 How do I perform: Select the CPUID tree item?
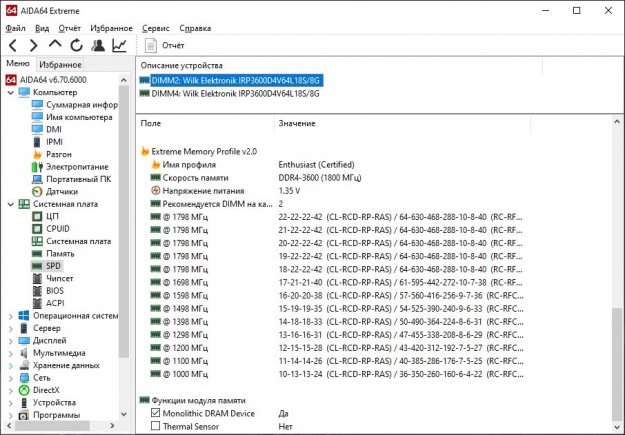point(59,228)
